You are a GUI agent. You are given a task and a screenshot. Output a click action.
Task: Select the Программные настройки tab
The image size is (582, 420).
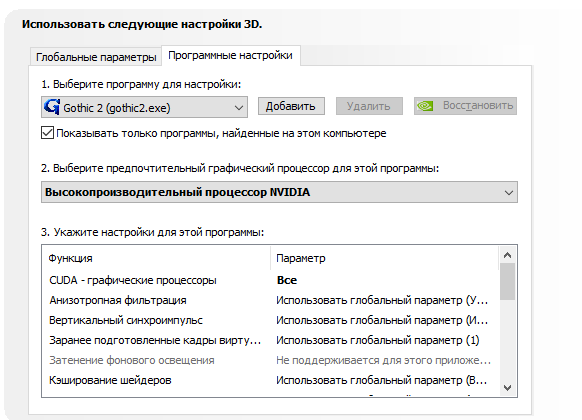[x=230, y=56]
